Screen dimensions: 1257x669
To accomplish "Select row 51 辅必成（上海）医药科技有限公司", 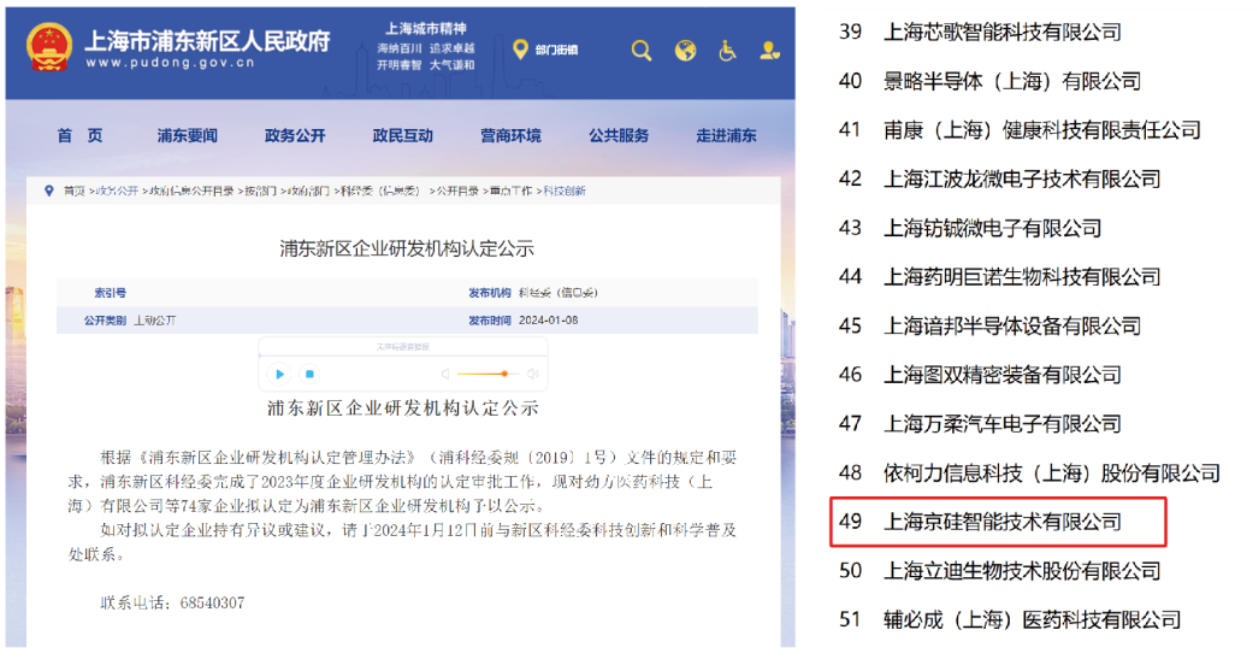I will pos(1009,620).
